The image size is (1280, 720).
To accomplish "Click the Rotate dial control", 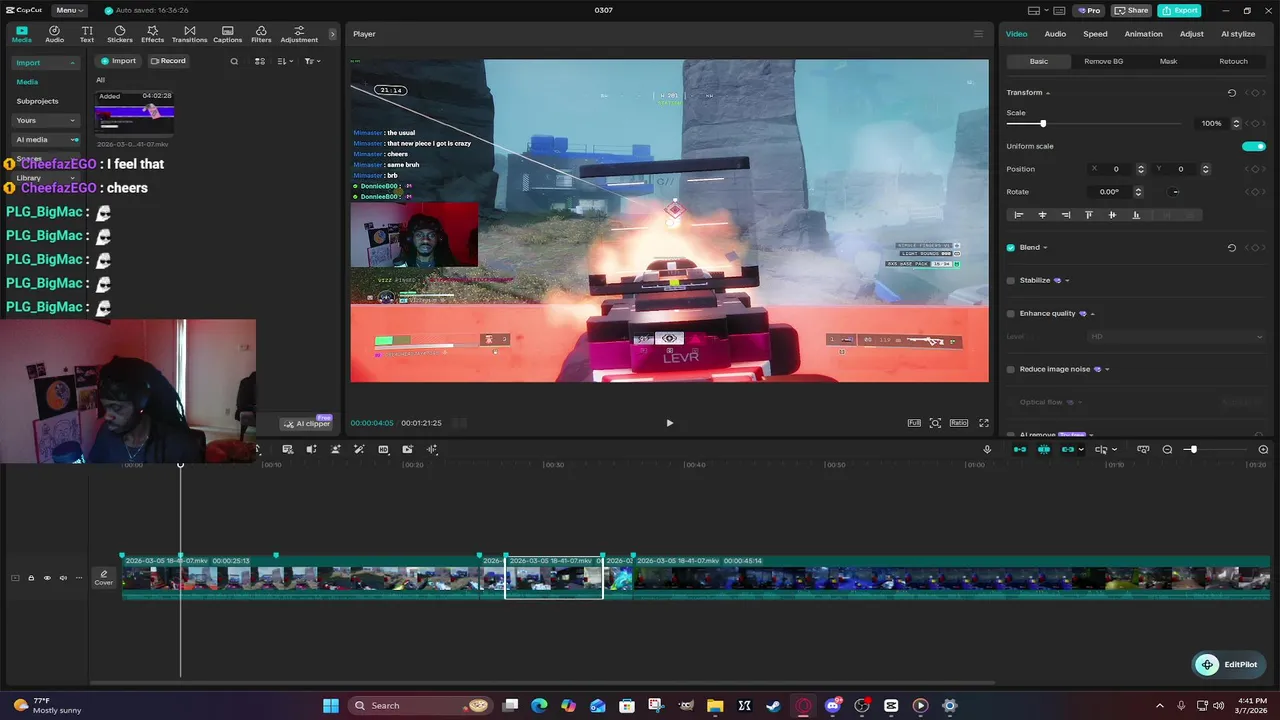I will point(1175,192).
